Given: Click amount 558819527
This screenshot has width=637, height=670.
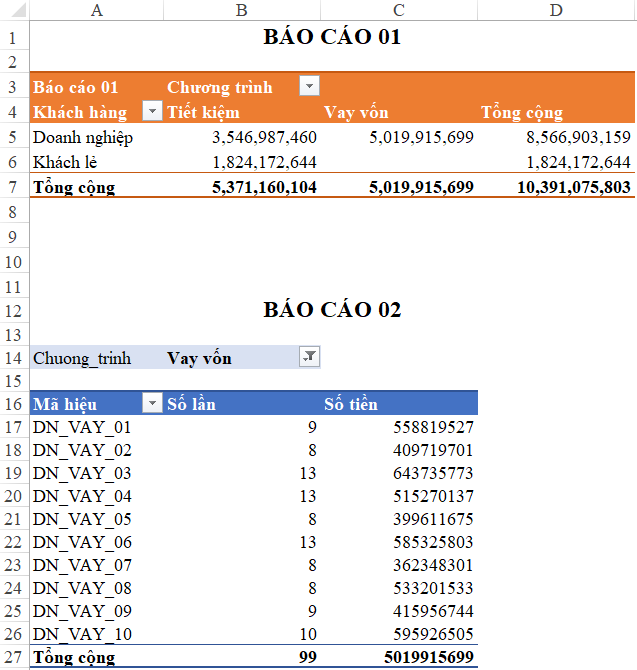Looking at the screenshot, I should coord(433,427).
